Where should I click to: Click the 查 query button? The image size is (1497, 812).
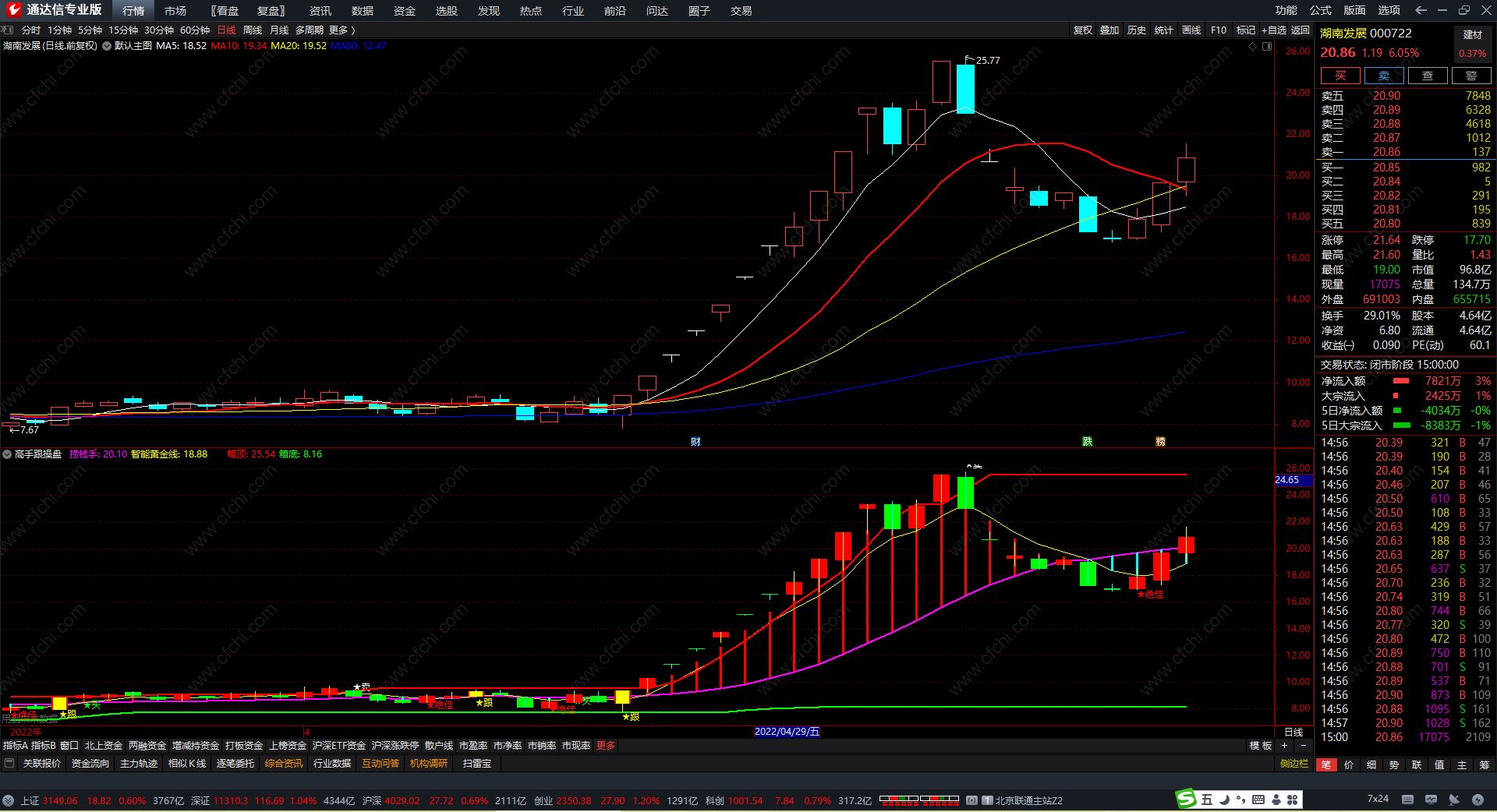(1428, 76)
